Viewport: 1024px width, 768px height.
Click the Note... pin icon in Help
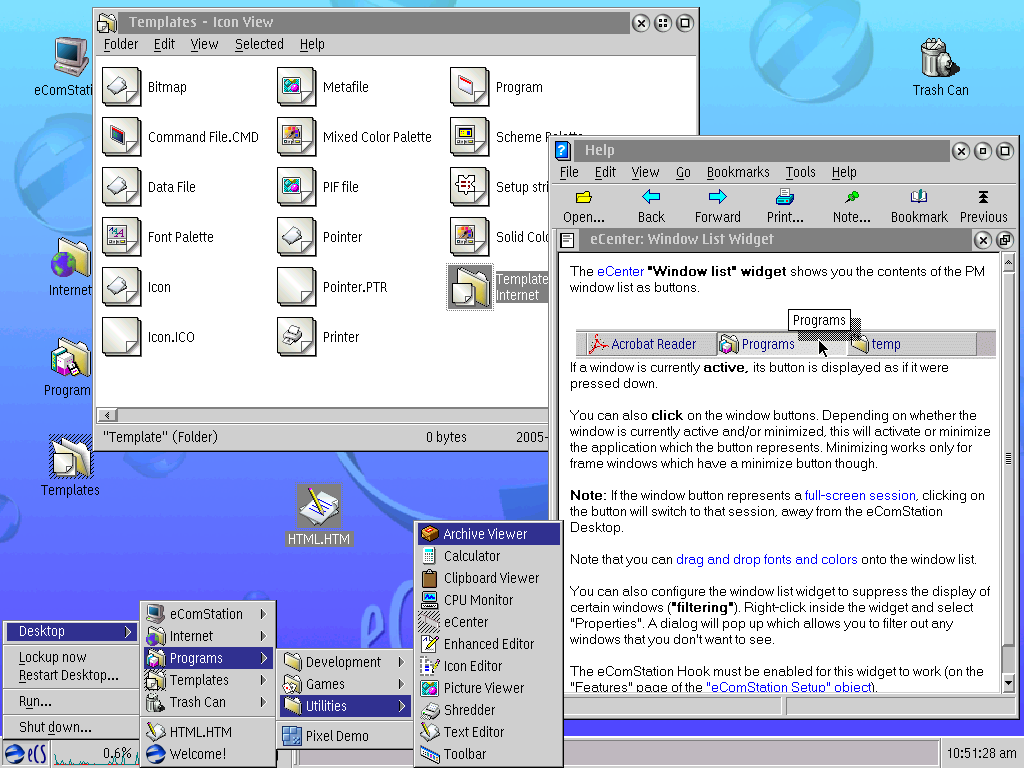click(x=852, y=197)
